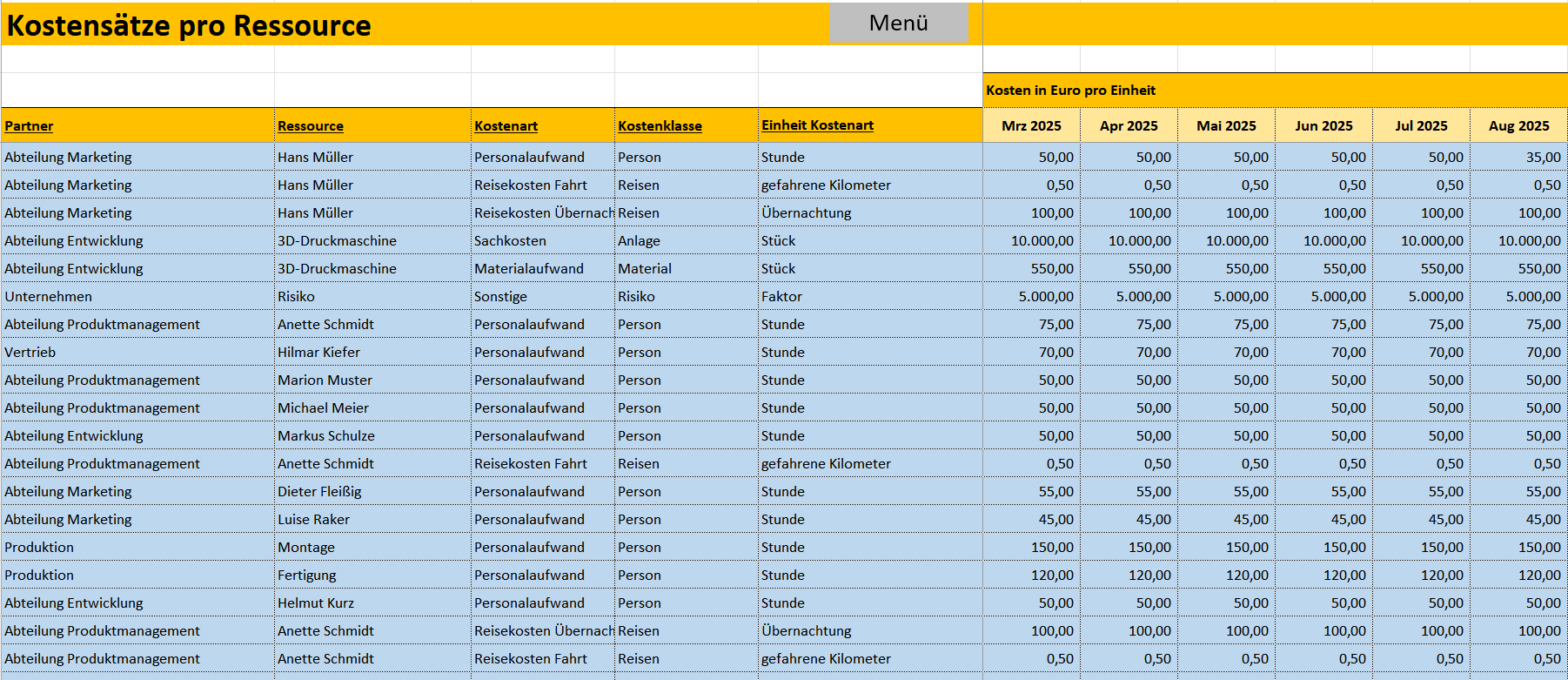Select the Materialaufwand Kostenart cell
The image size is (1568, 680).
(543, 268)
